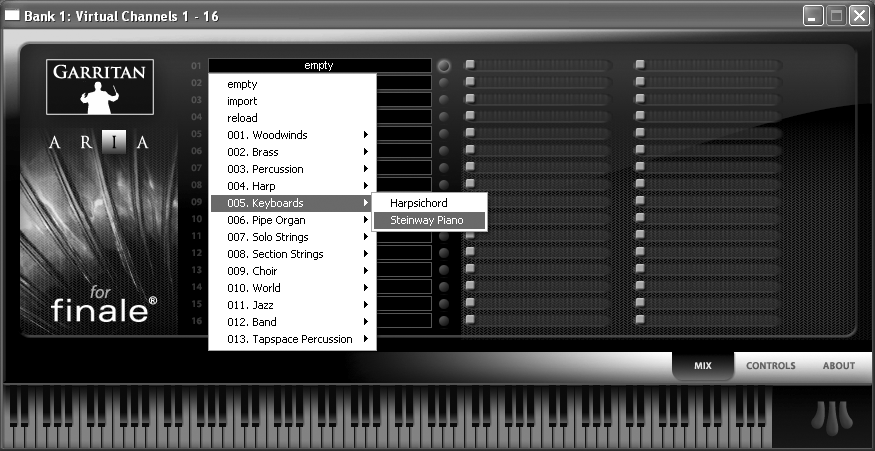
Task: Toggle the channel 16 indicator light
Action: (x=444, y=321)
